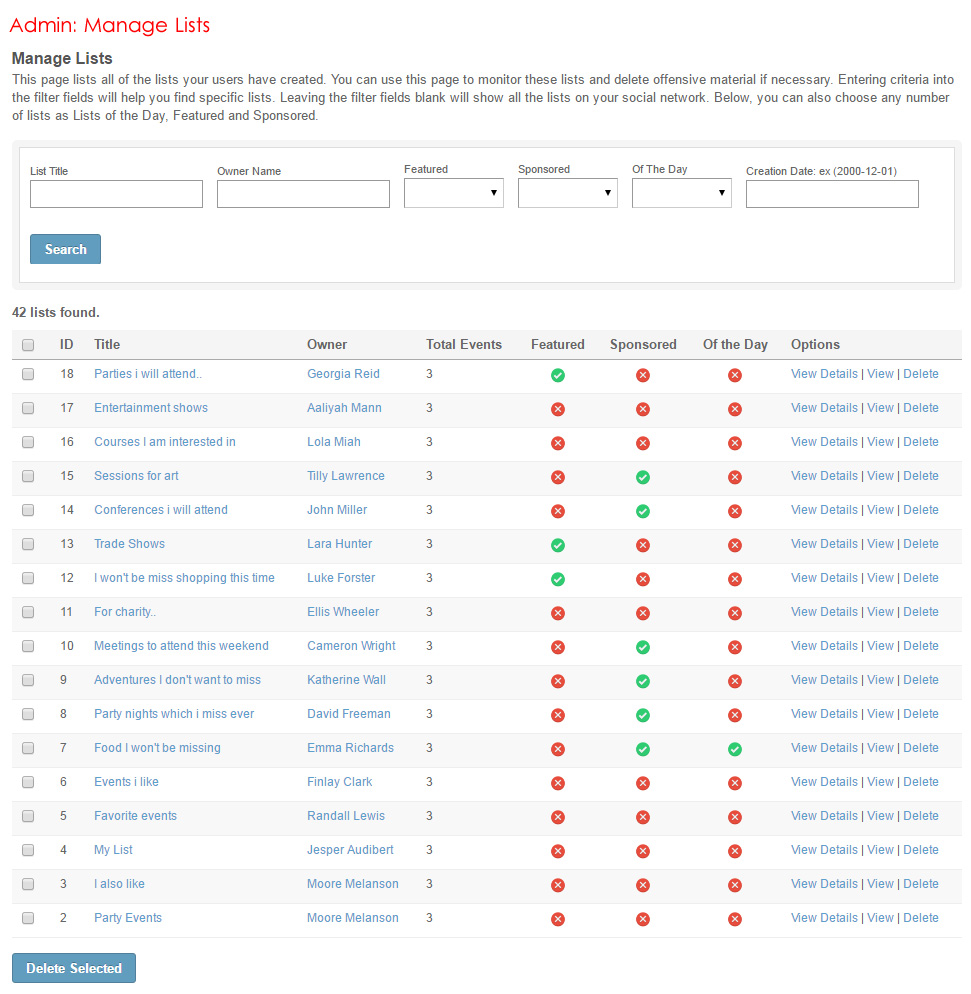Select checkbox for Party Events row
The width and height of the screenshot is (971, 994).
pyautogui.click(x=28, y=918)
